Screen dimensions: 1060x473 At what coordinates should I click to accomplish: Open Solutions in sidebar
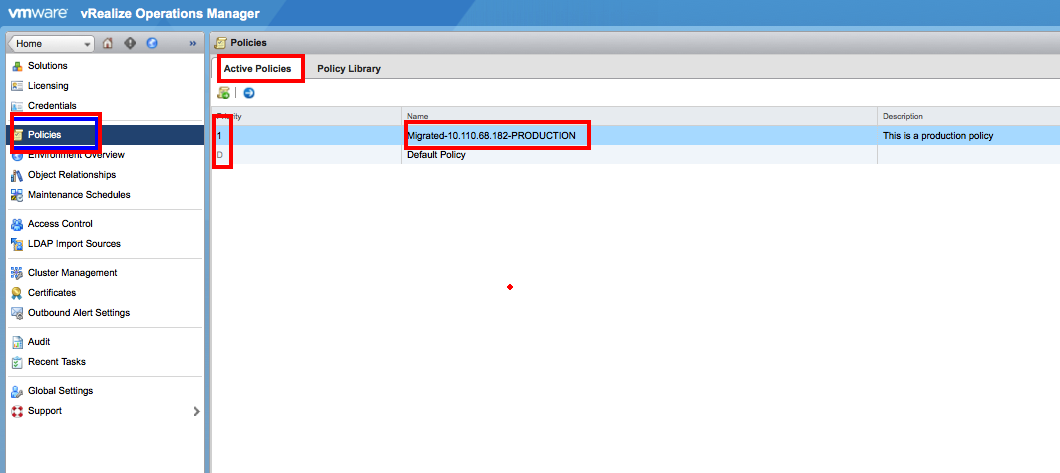click(47, 66)
